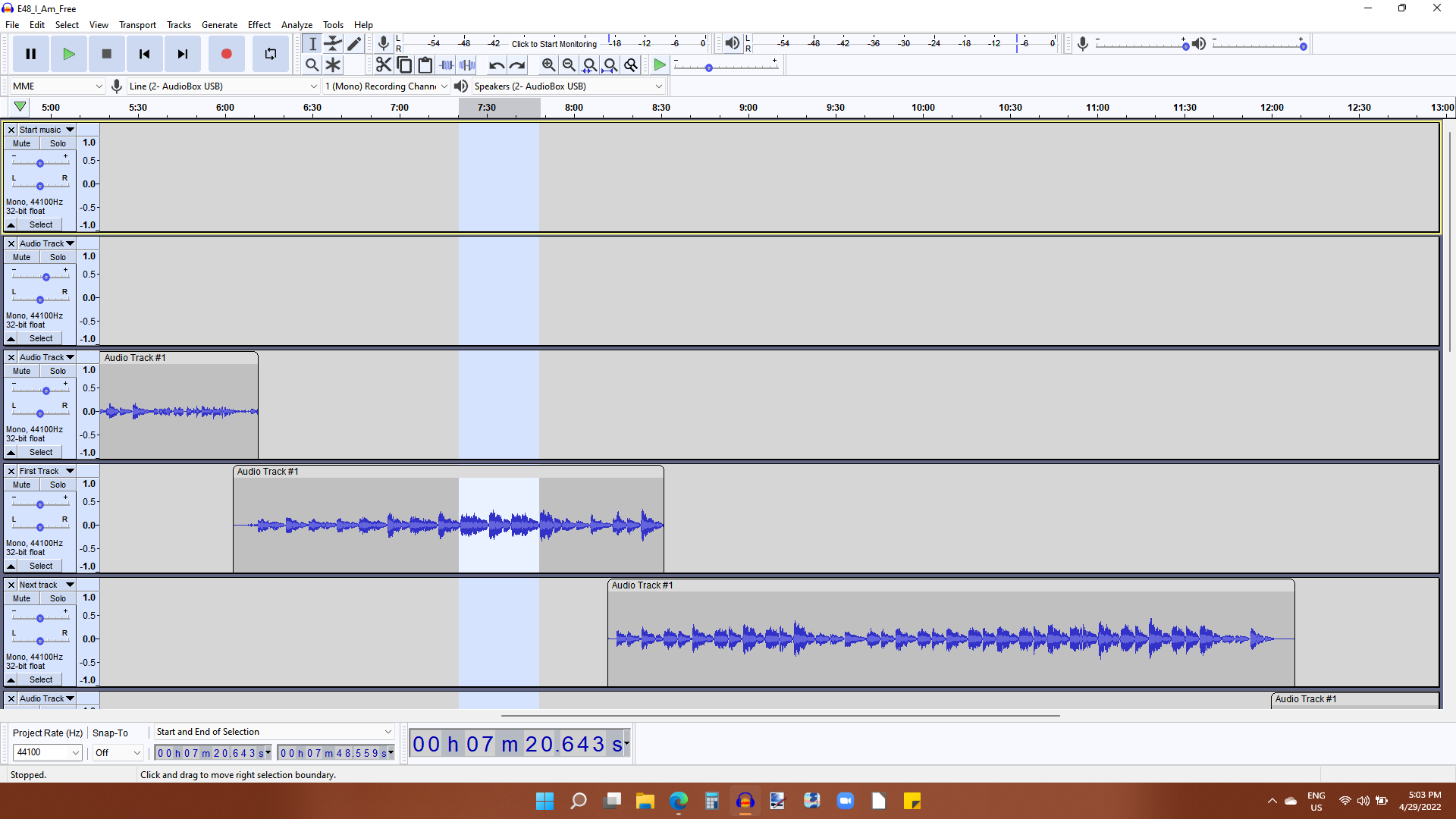Adjust the Start music gain slider
This screenshot has width=1456, height=819.
40,162
